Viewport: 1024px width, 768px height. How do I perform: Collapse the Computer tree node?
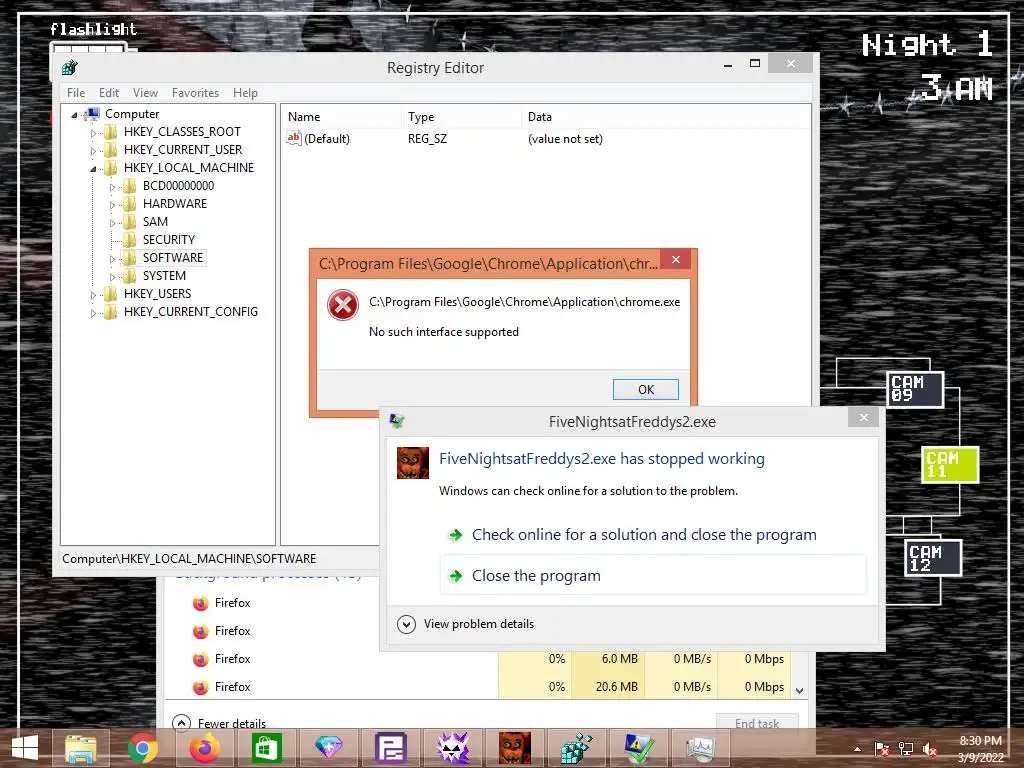(x=74, y=115)
